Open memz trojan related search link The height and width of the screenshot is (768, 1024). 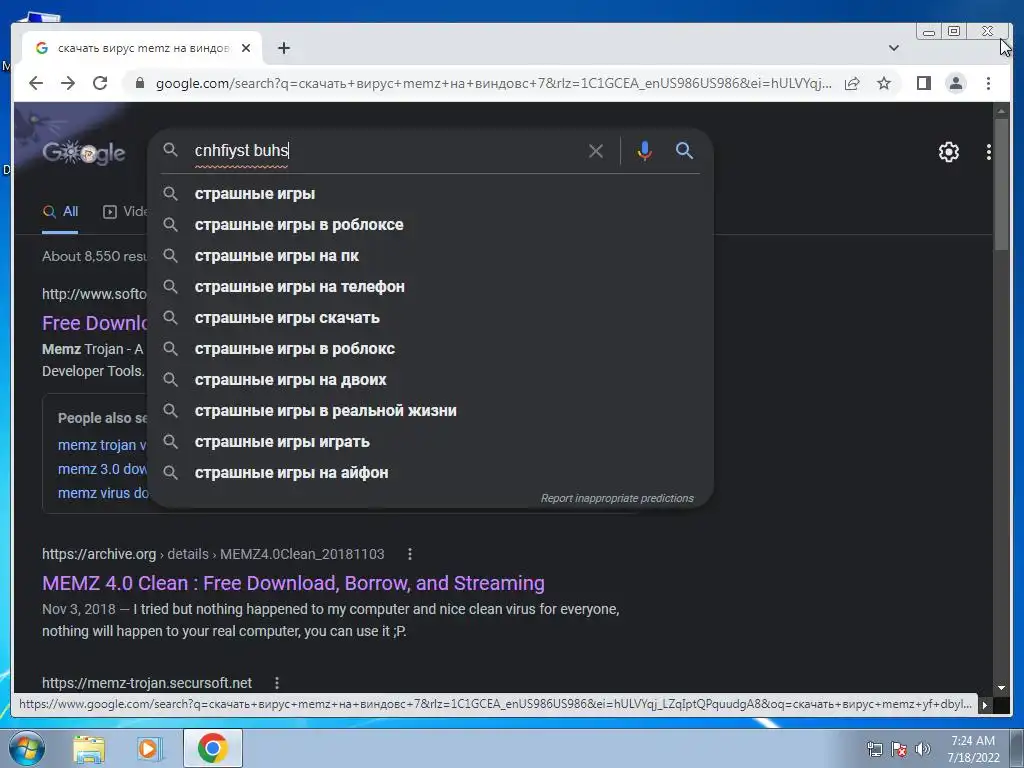103,445
